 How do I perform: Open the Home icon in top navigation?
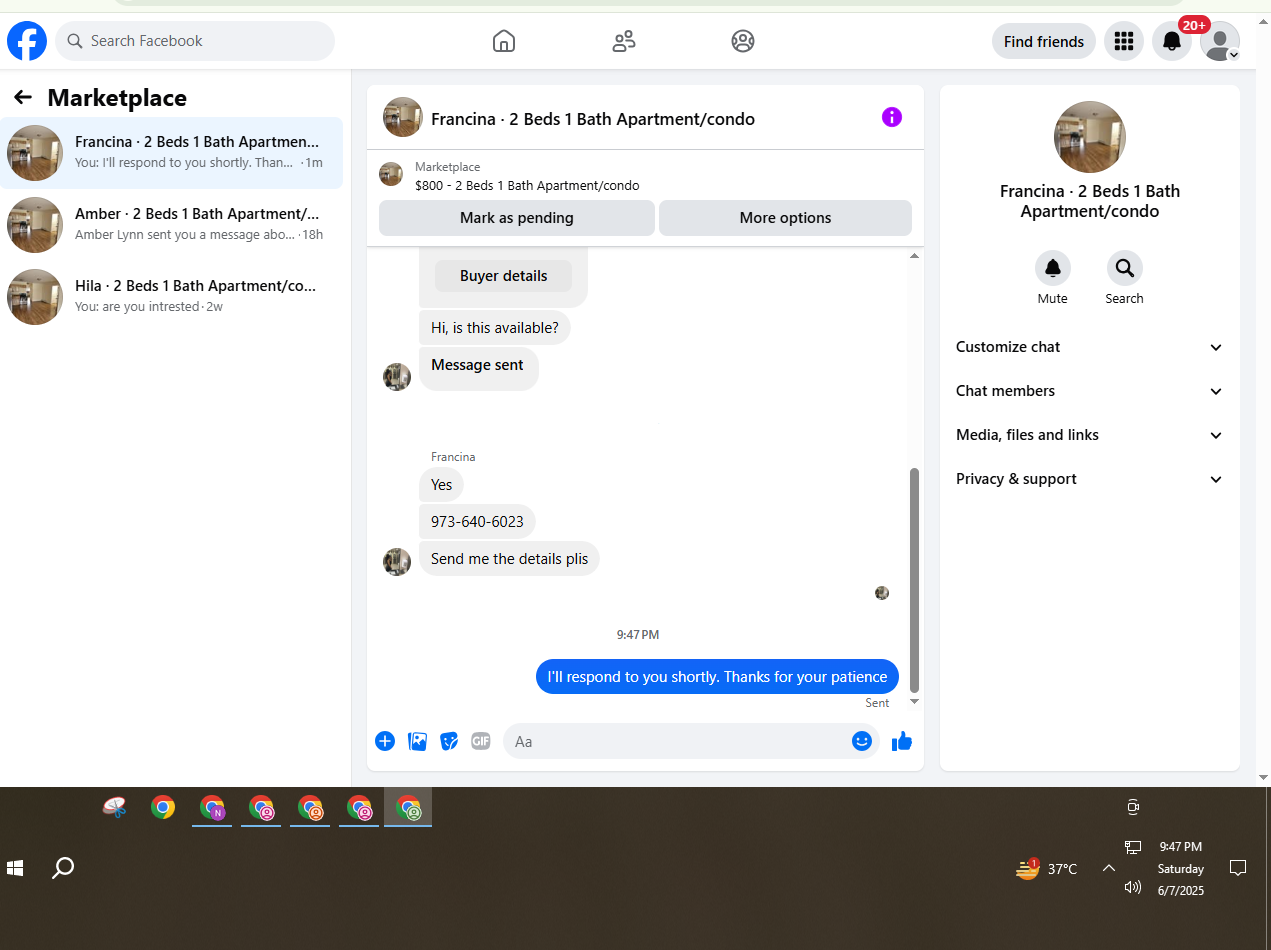pos(504,41)
